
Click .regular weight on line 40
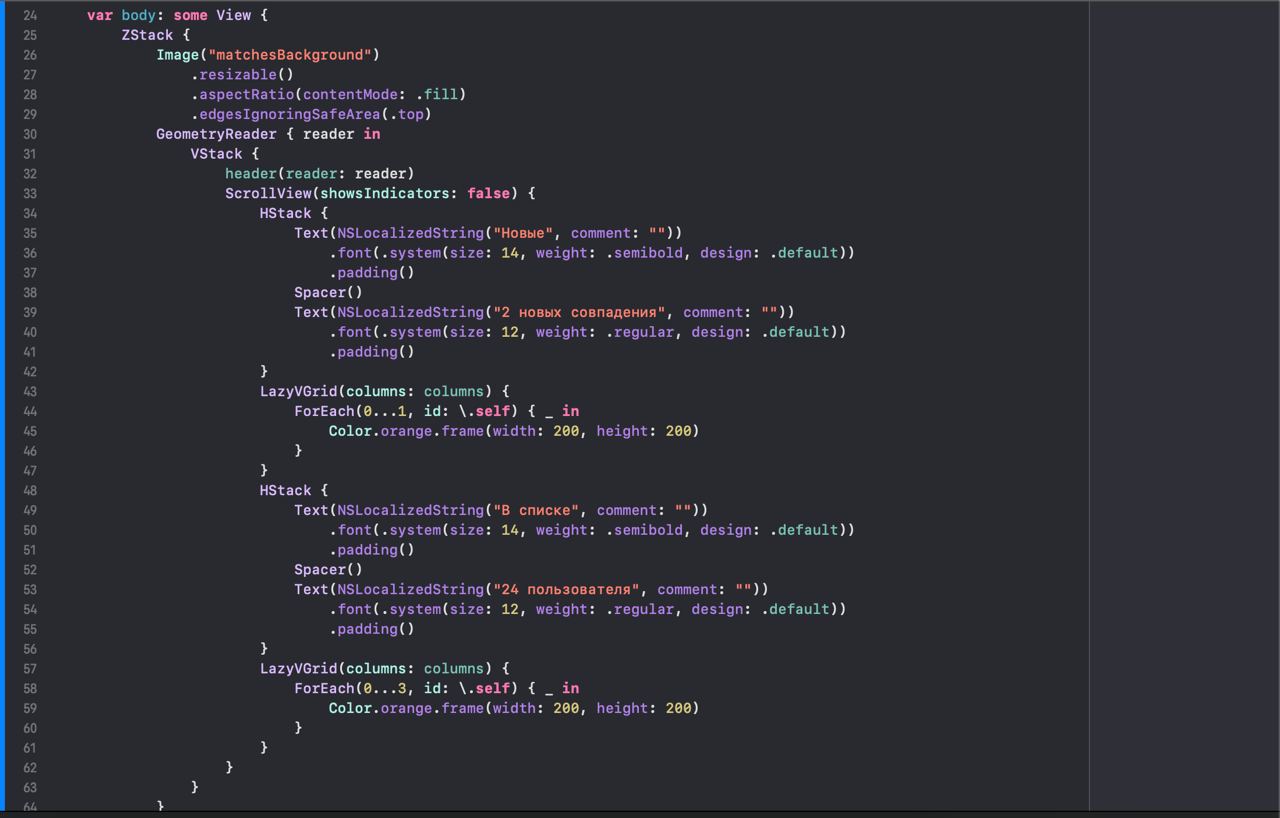(x=639, y=332)
